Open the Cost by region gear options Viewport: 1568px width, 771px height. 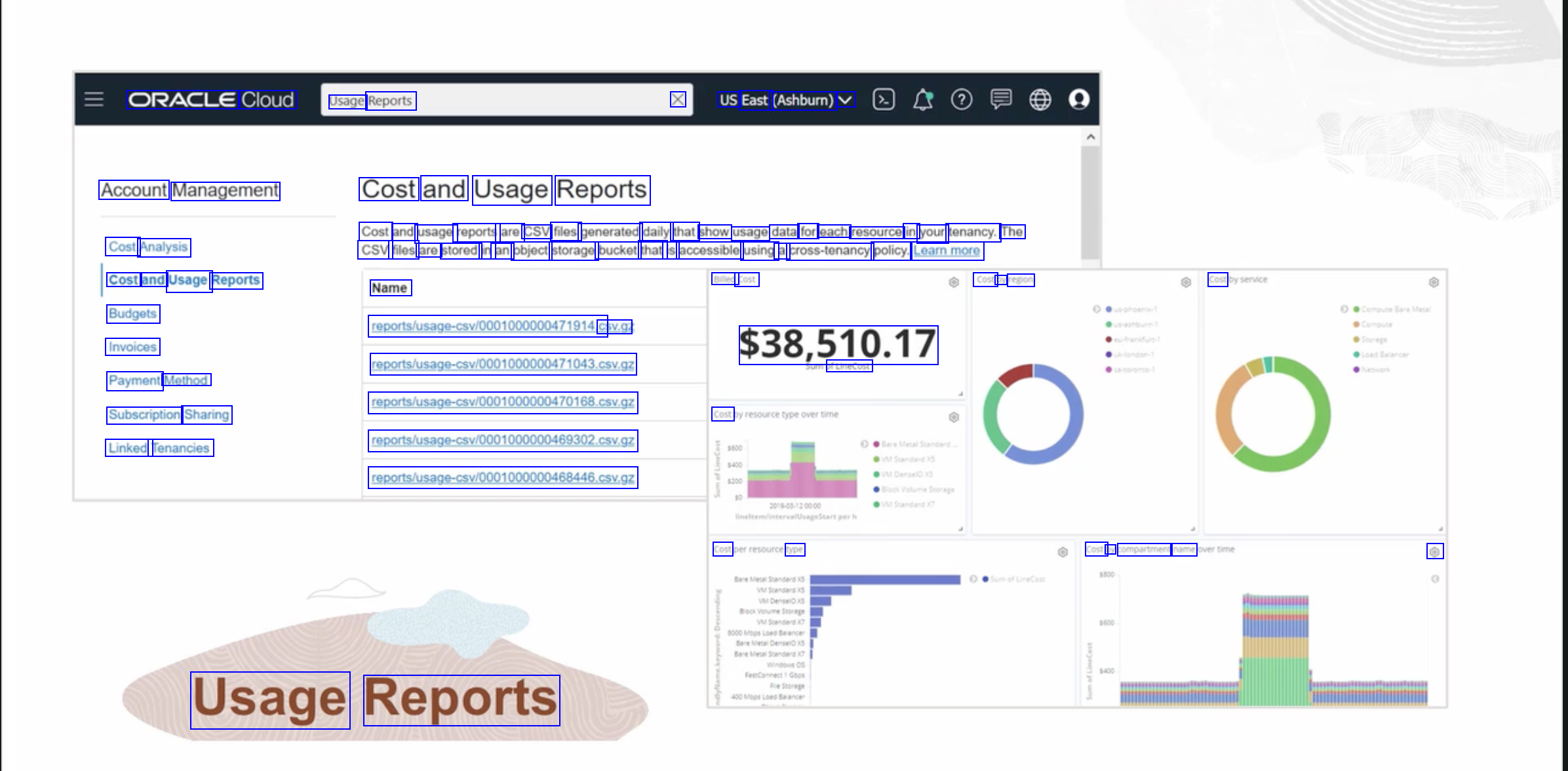click(x=1186, y=282)
